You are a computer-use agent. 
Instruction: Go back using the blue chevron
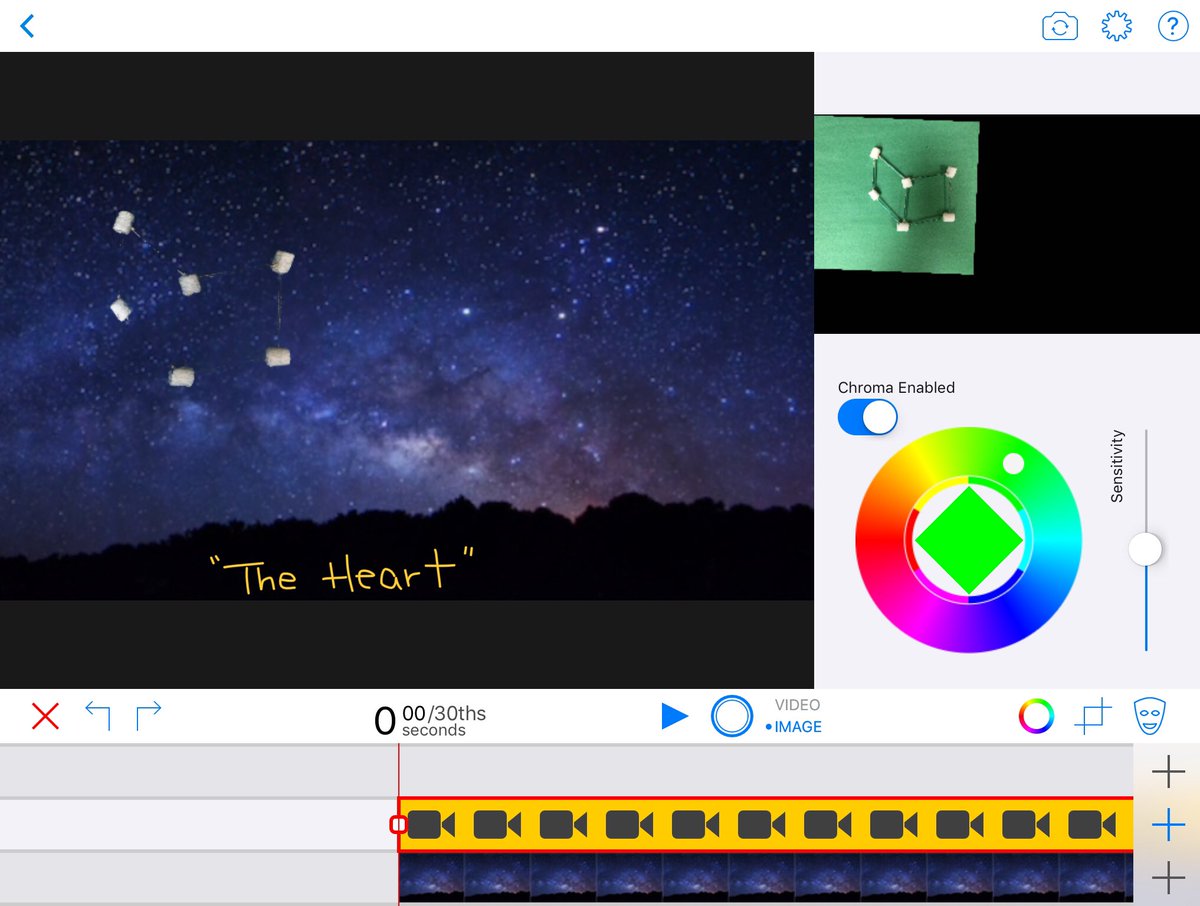tap(27, 26)
